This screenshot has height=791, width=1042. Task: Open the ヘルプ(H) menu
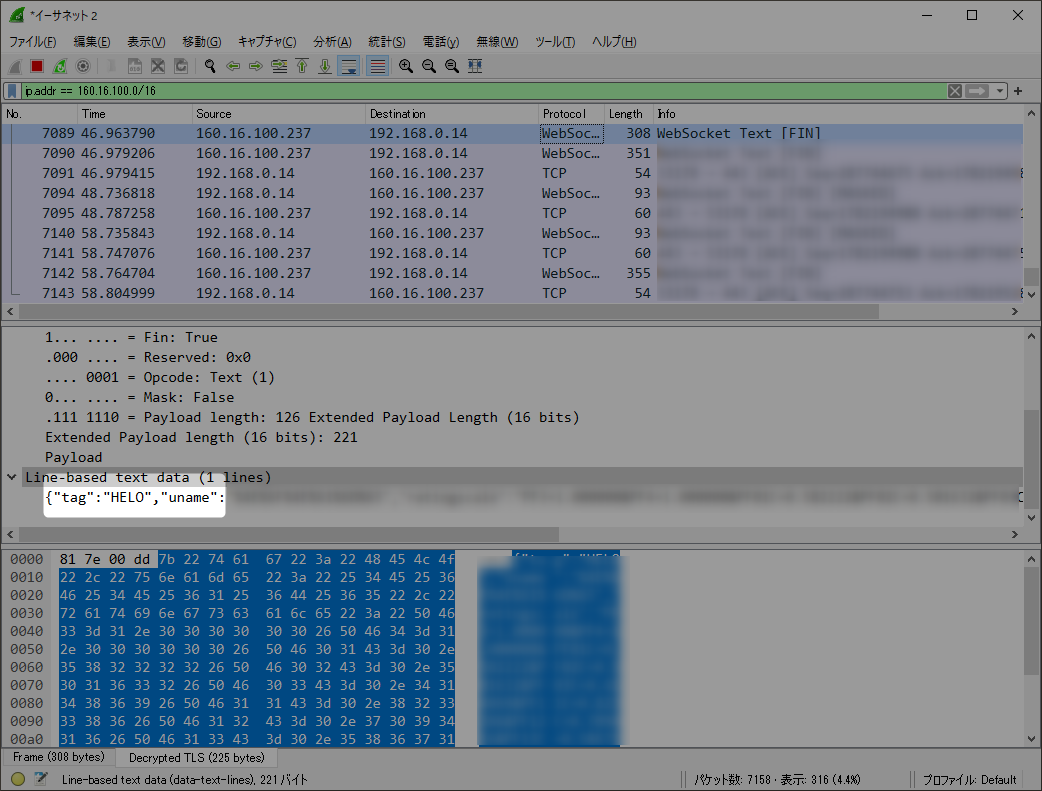coord(614,41)
